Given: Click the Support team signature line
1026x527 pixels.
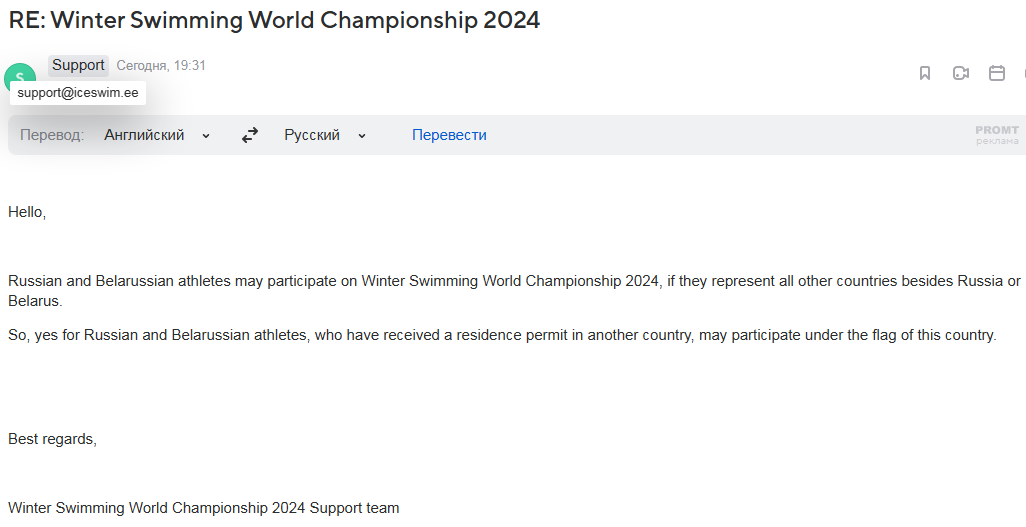Looking at the screenshot, I should click(x=203, y=508).
